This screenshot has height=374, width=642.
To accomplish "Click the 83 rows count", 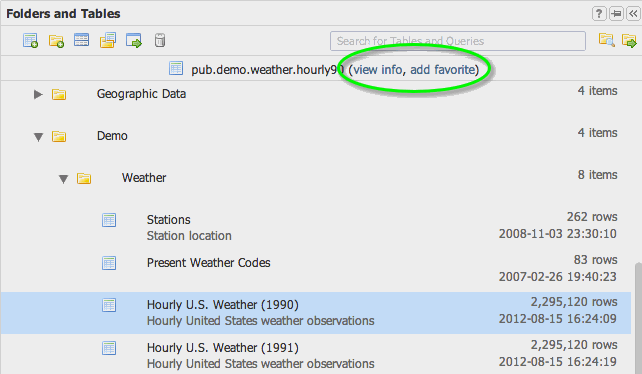I will tap(595, 260).
